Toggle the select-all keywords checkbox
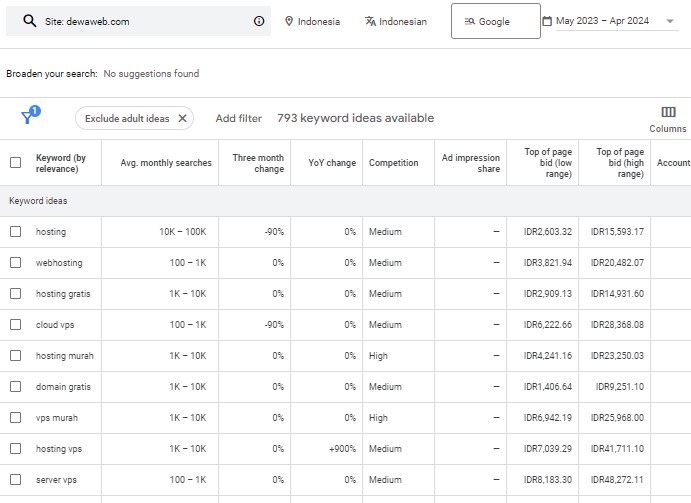Viewport: 691px width, 503px height. point(15,163)
